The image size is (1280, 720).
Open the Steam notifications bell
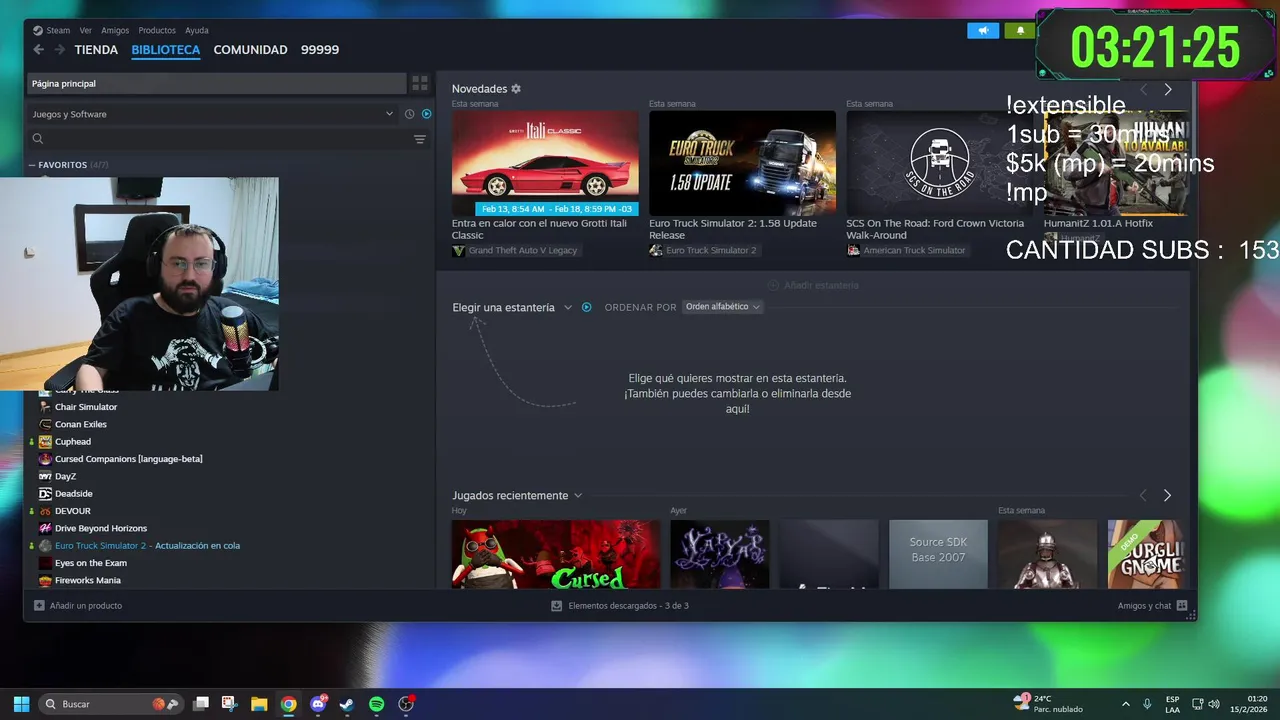click(x=1020, y=30)
